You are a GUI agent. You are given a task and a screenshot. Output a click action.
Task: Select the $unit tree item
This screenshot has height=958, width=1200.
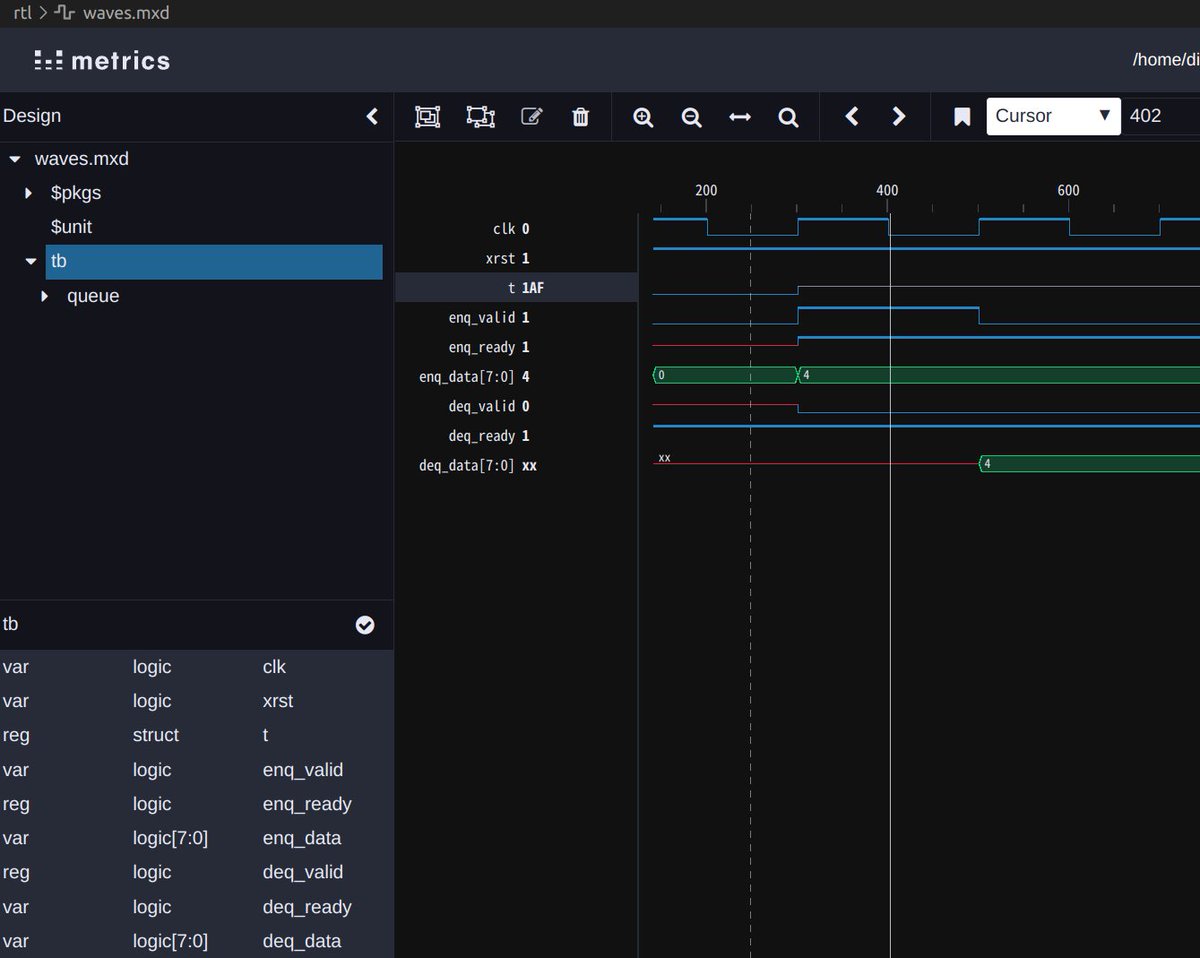[x=71, y=227]
